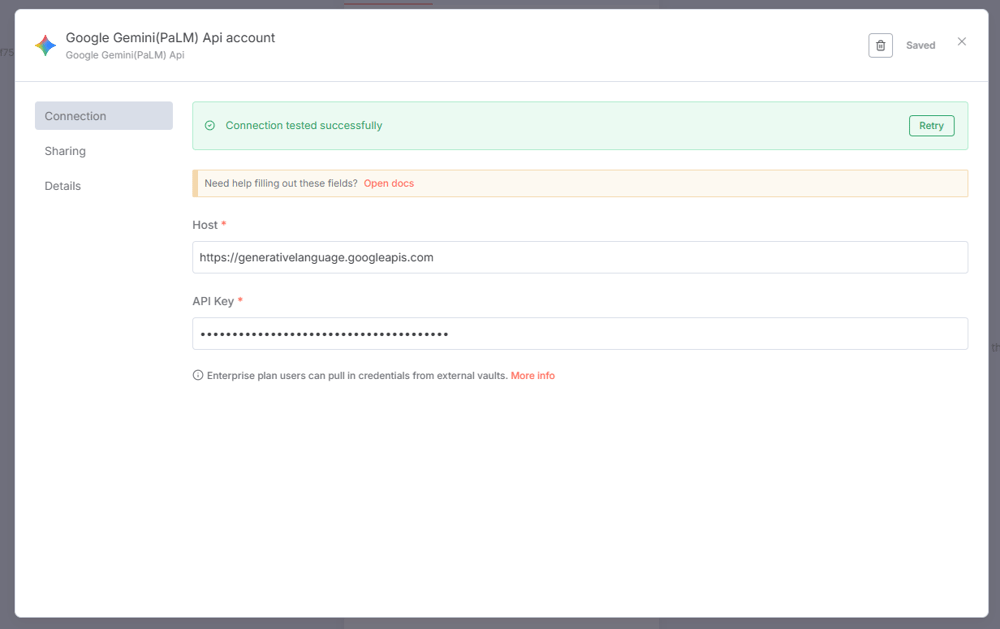This screenshot has height=629, width=1000.
Task: Click the Saved status label
Action: [x=920, y=46]
